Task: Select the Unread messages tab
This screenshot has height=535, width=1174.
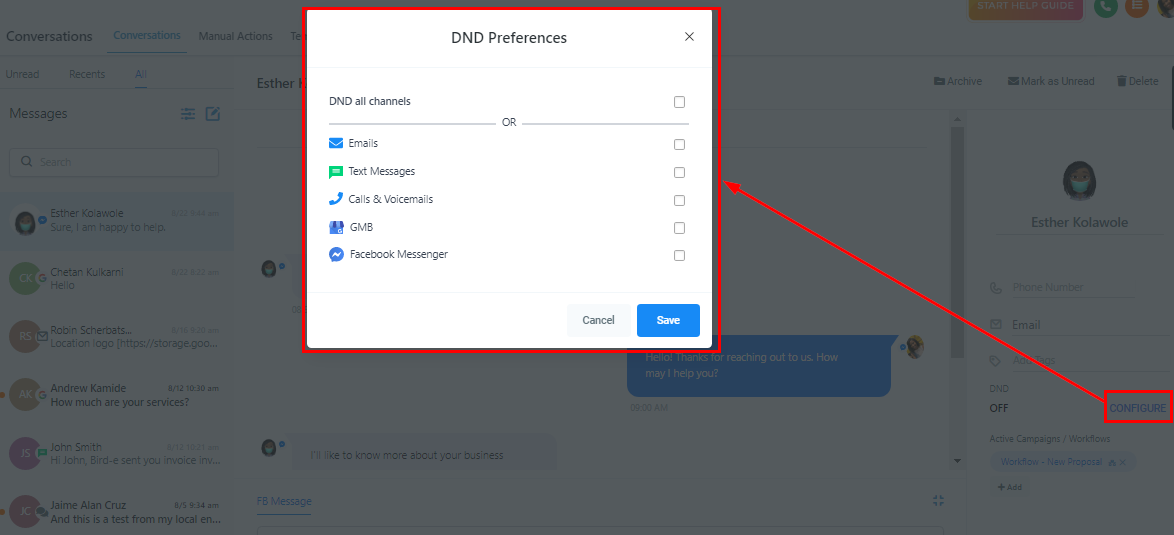Action: pyautogui.click(x=22, y=74)
